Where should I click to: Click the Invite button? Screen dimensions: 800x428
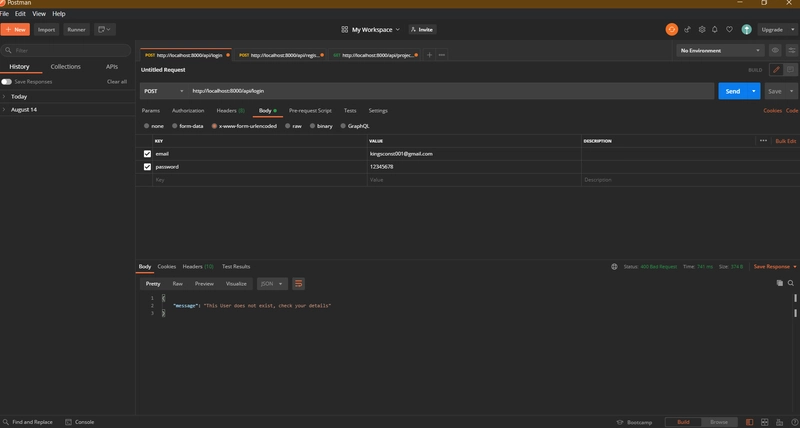click(x=422, y=30)
